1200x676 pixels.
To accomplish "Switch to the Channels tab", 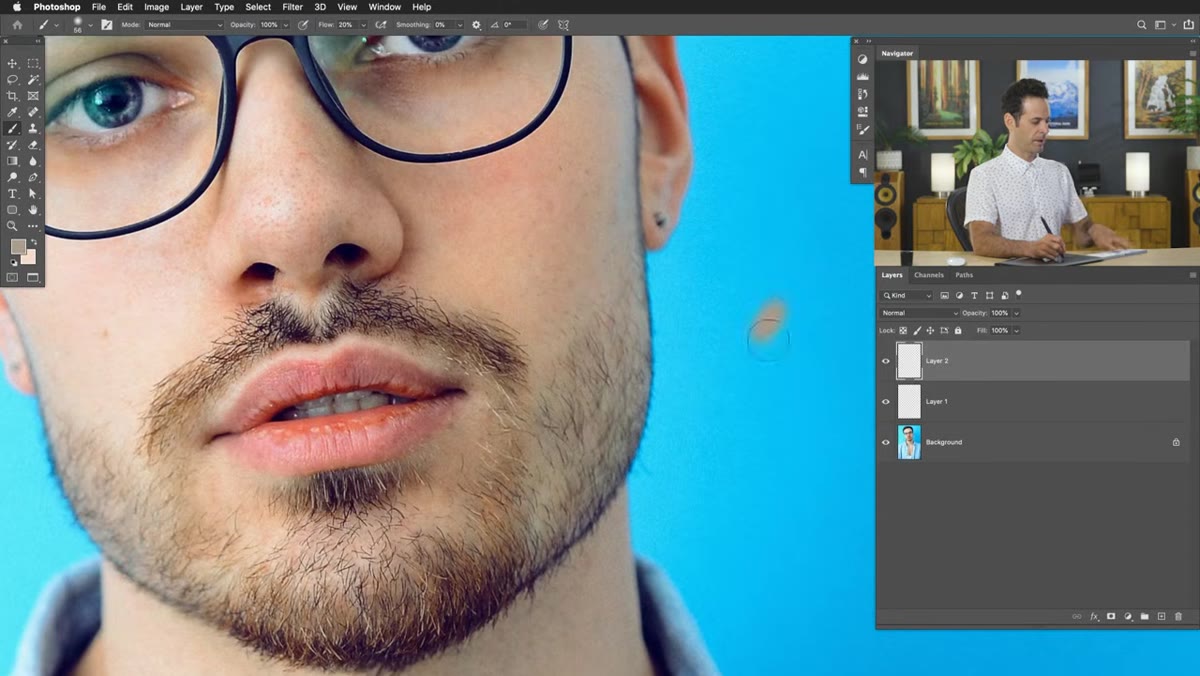I will [928, 275].
